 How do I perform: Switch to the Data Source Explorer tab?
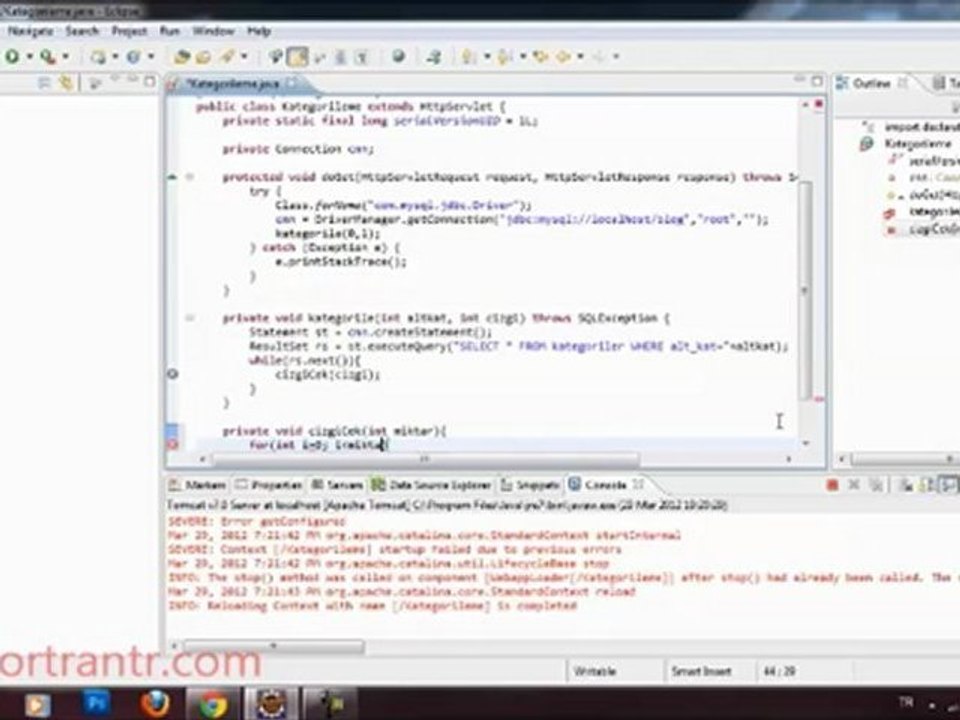[432, 486]
